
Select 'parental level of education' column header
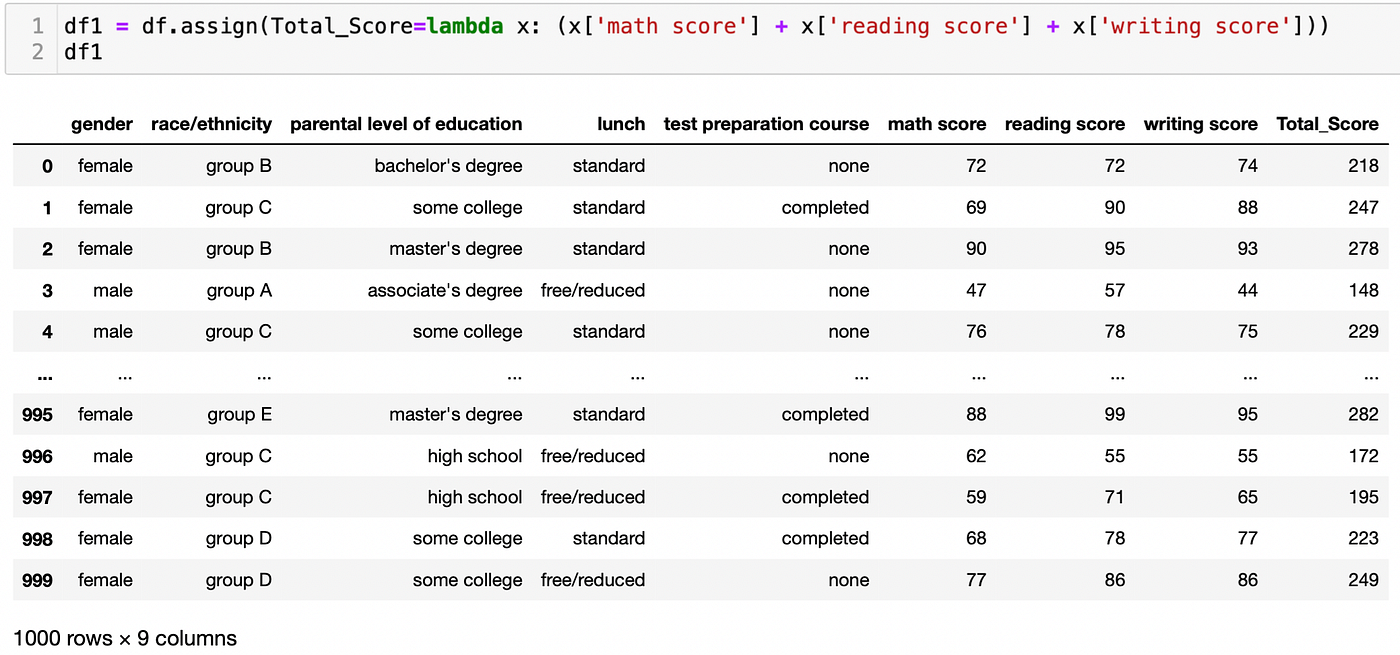[x=406, y=124]
